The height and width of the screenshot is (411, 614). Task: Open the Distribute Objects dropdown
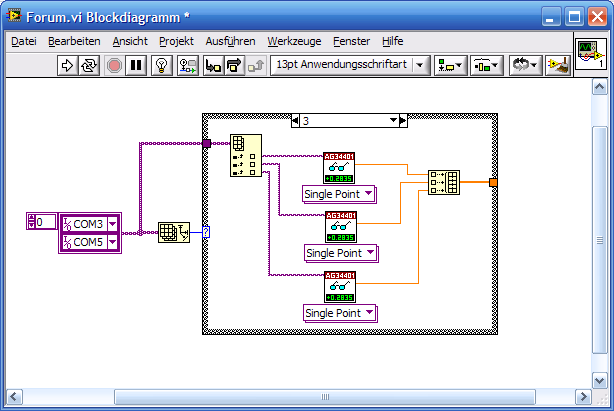[x=486, y=65]
